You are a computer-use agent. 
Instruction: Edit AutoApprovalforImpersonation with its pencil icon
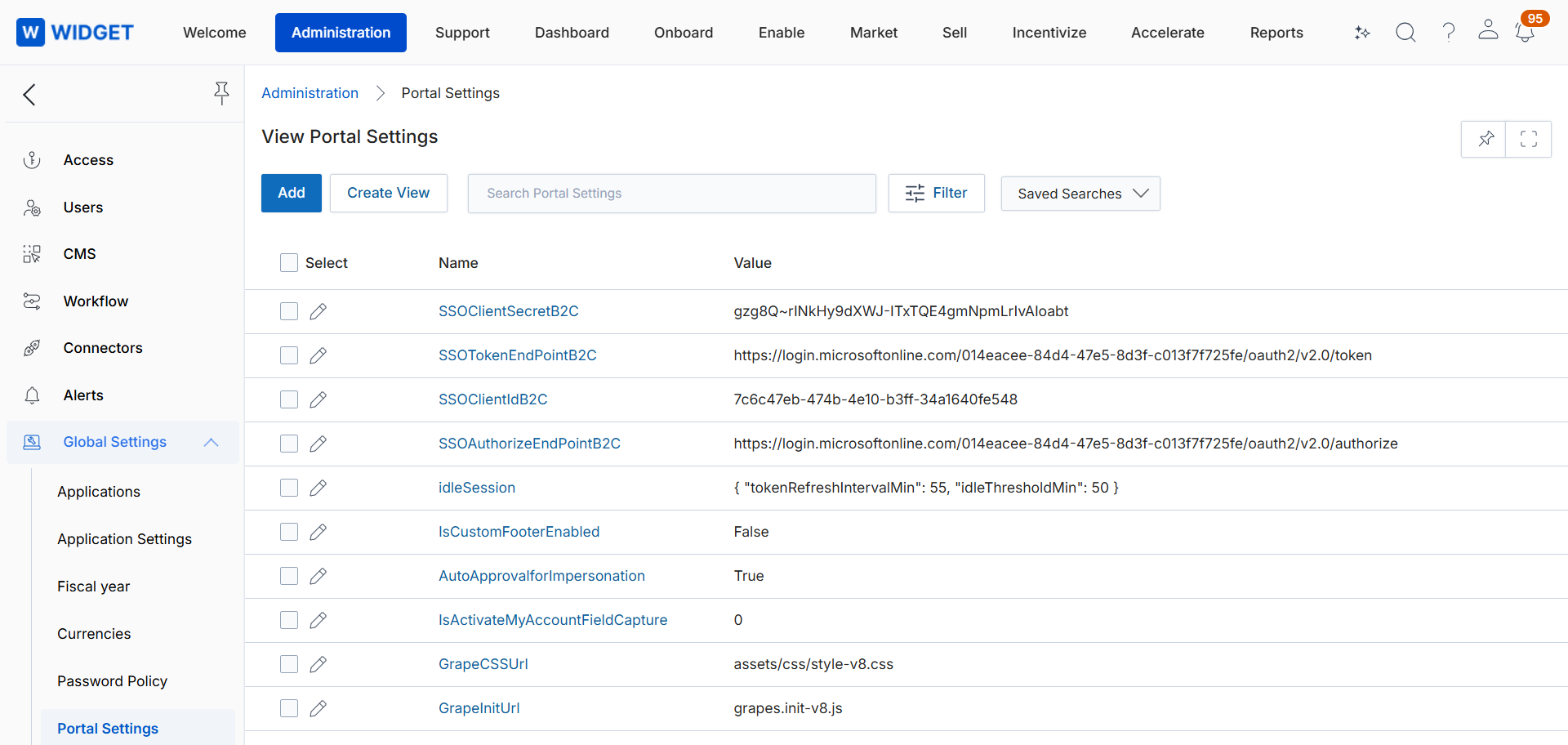coord(318,576)
